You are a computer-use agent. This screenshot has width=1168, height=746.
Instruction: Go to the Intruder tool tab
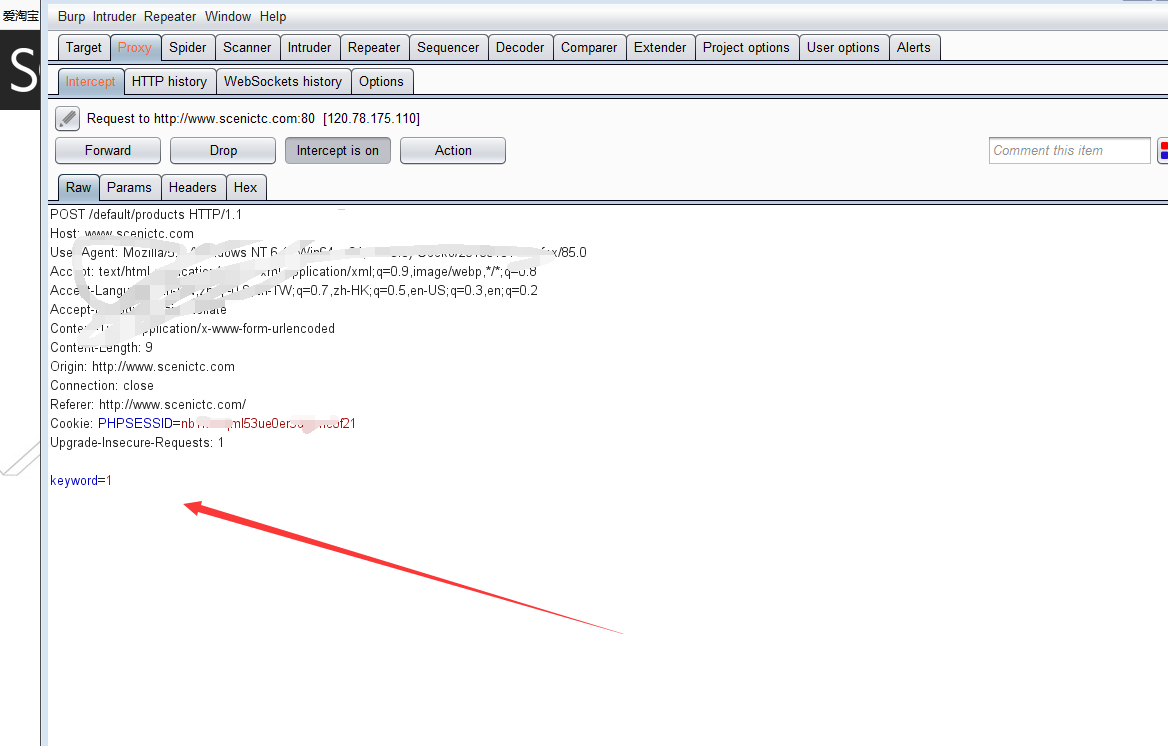(310, 48)
